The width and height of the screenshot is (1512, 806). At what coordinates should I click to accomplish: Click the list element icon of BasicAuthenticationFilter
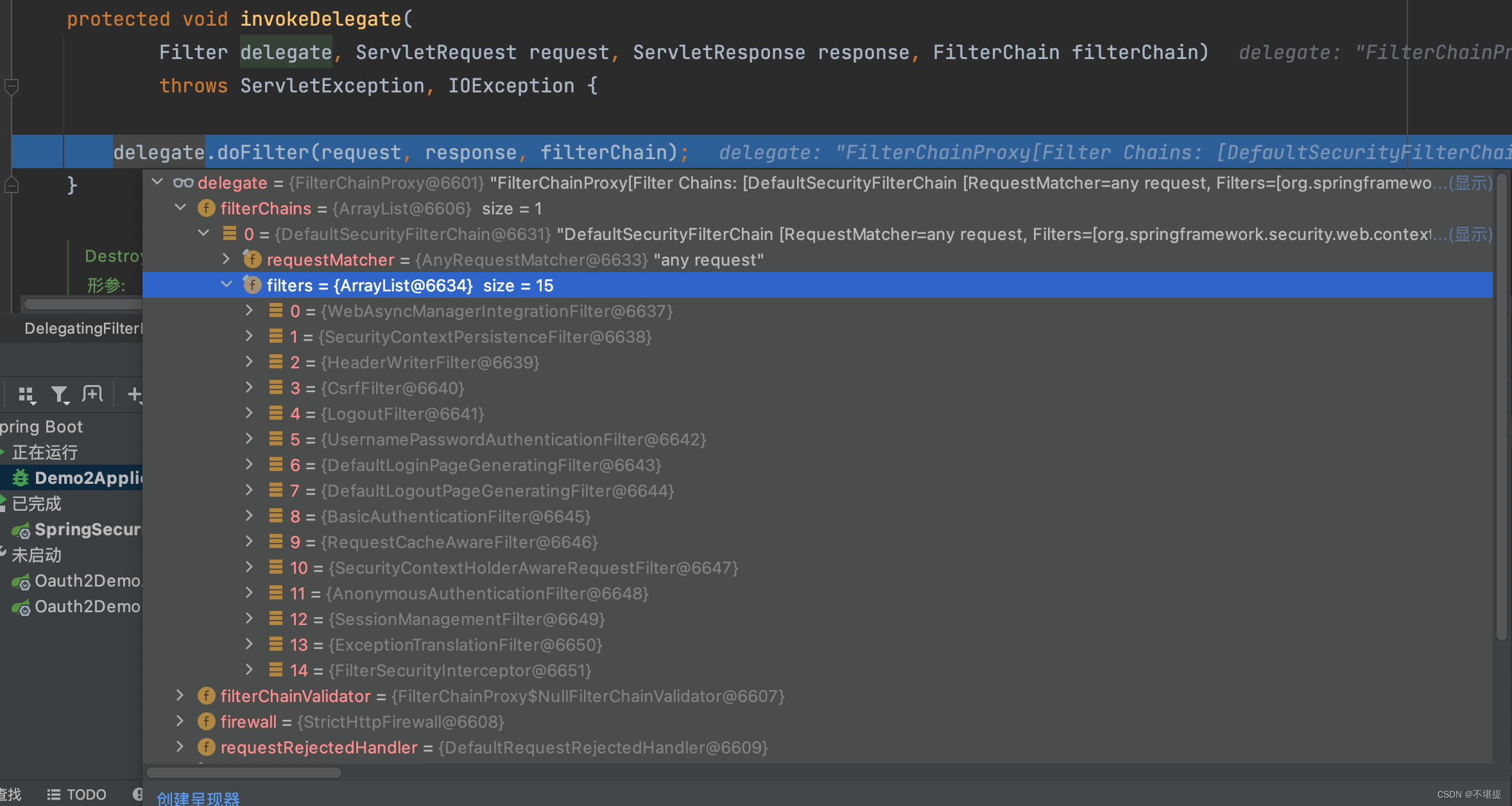point(276,516)
